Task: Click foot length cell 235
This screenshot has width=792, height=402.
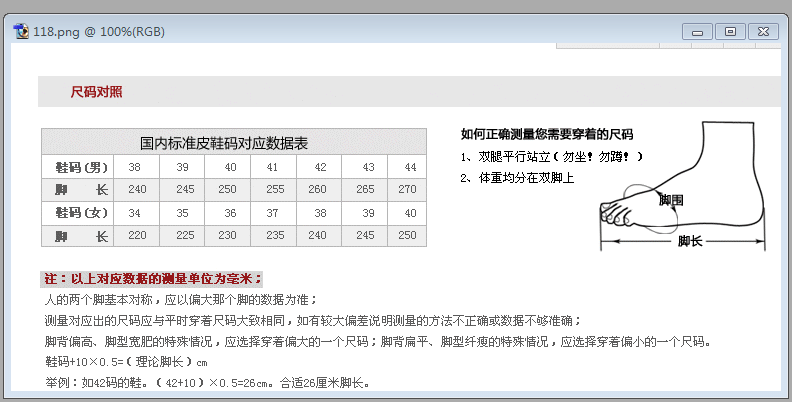Action: [x=275, y=235]
